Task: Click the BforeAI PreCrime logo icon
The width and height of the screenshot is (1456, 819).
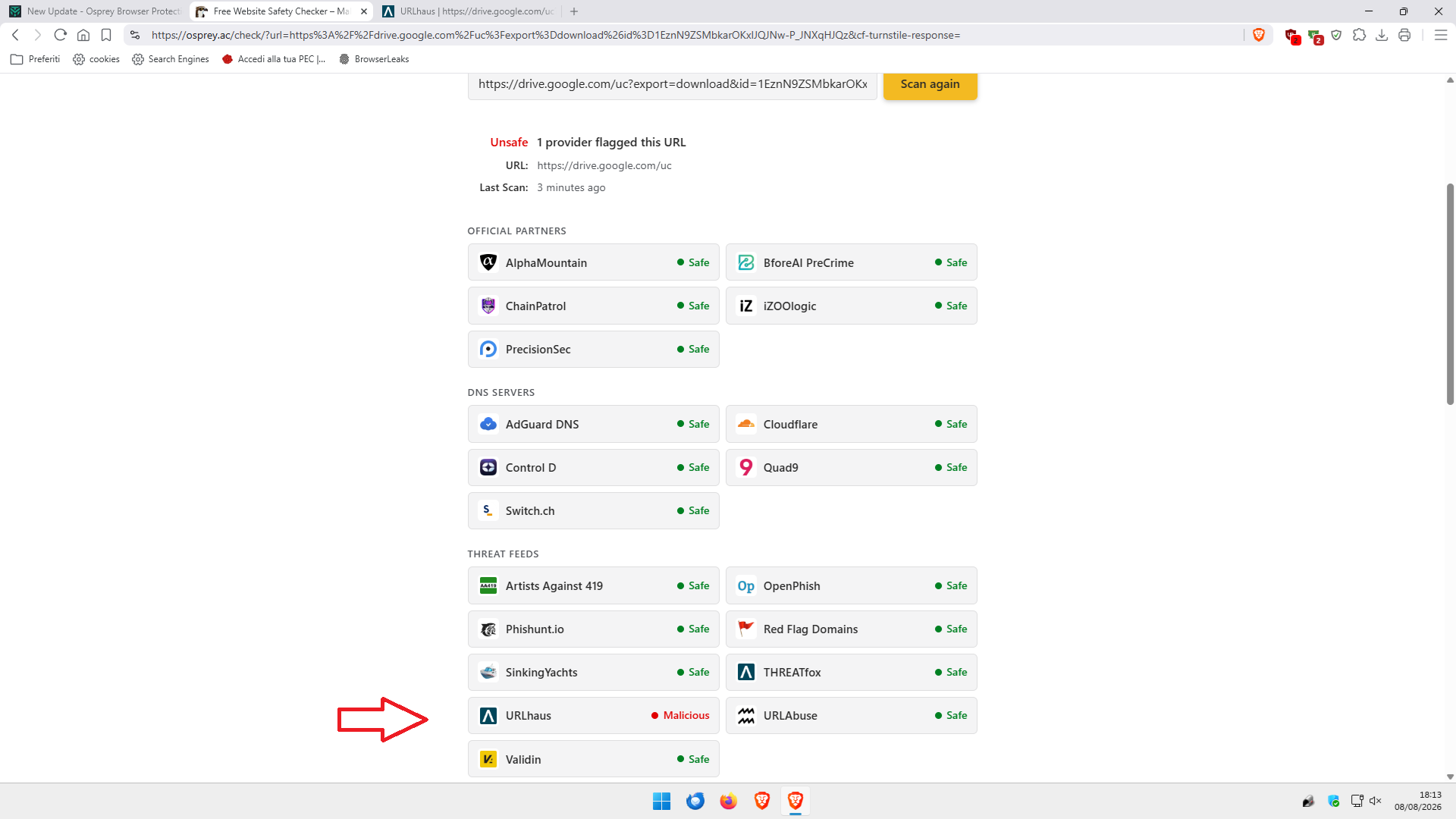Action: [x=746, y=262]
